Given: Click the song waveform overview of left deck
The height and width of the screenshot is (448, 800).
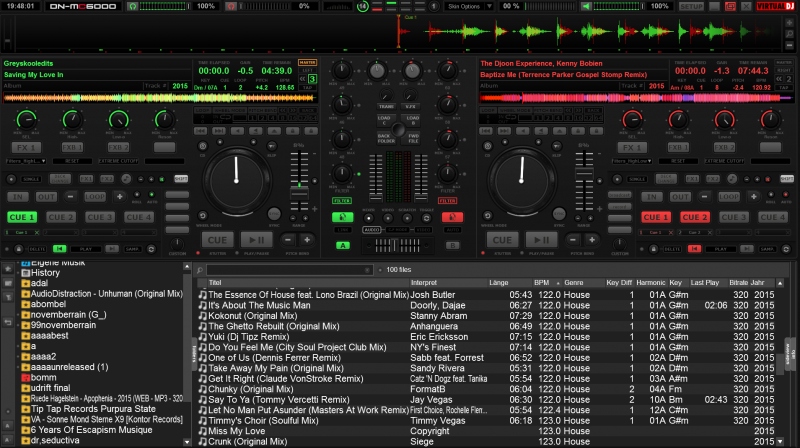Looking at the screenshot, I should click(x=159, y=97).
